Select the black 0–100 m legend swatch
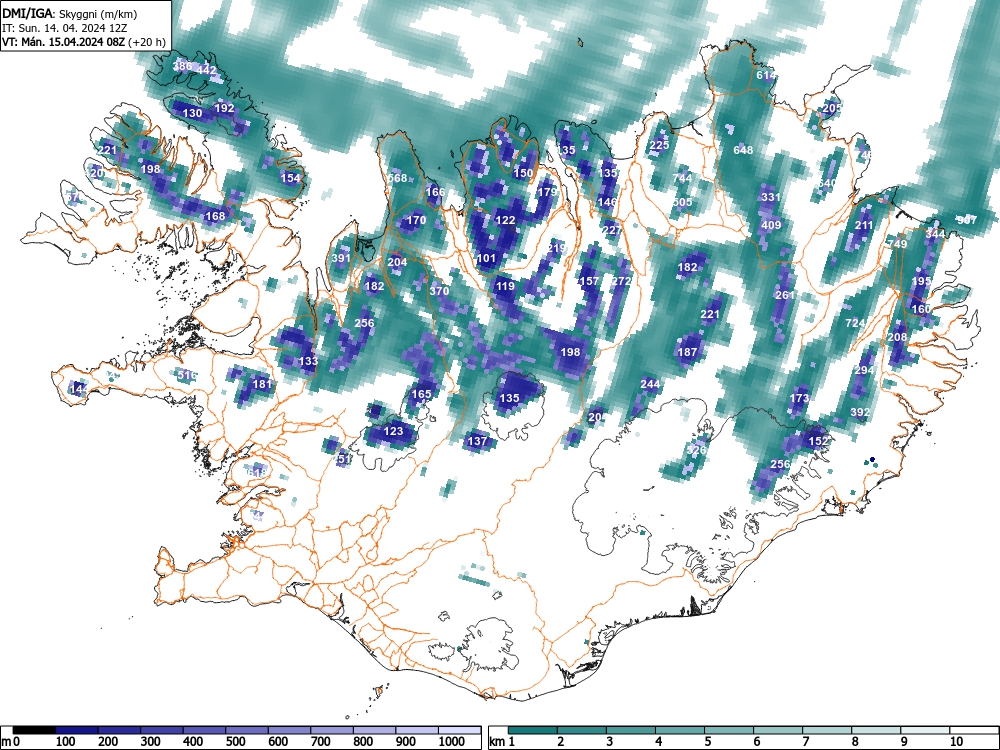The width and height of the screenshot is (1000, 750). (34, 730)
